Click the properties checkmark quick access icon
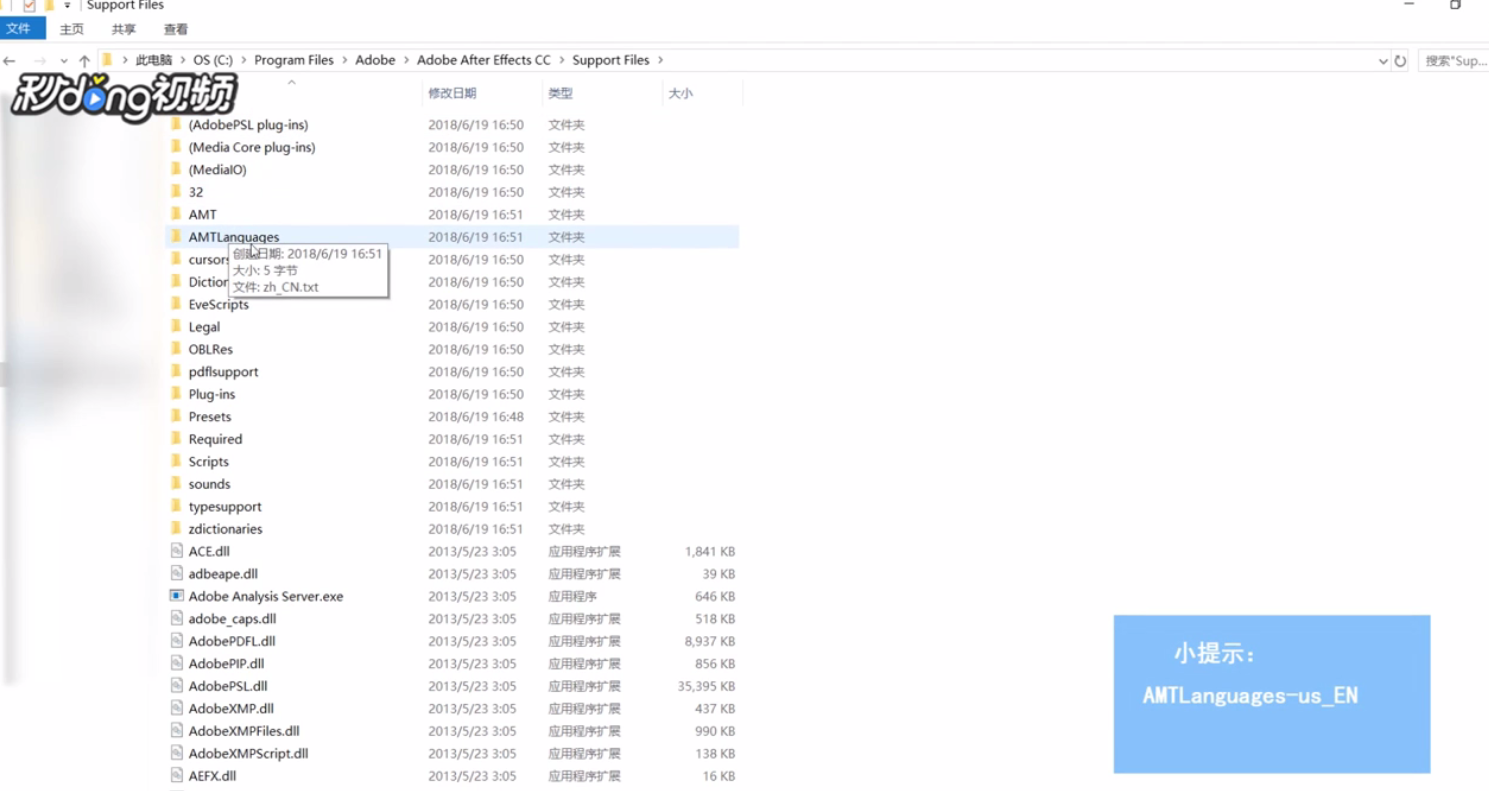 pos(29,6)
